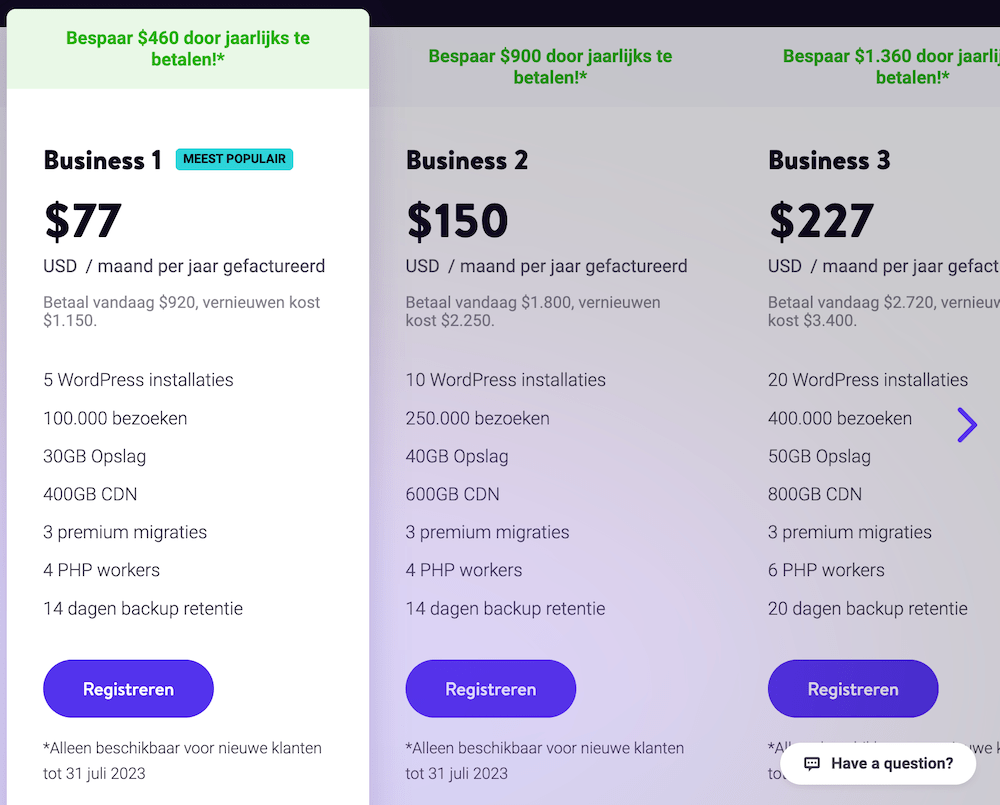Register for the Business 3 plan
Viewport: 1000px width, 805px height.
point(853,689)
